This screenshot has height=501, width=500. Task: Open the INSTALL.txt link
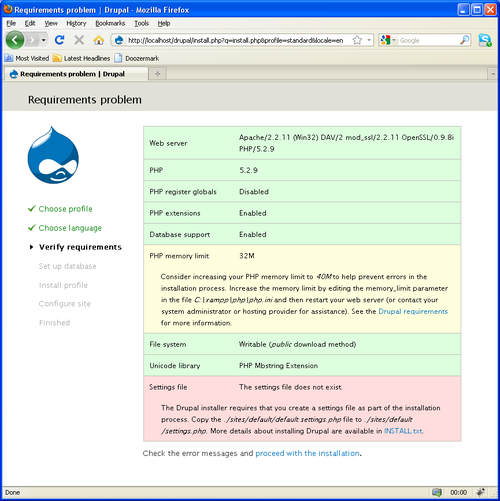coord(403,431)
